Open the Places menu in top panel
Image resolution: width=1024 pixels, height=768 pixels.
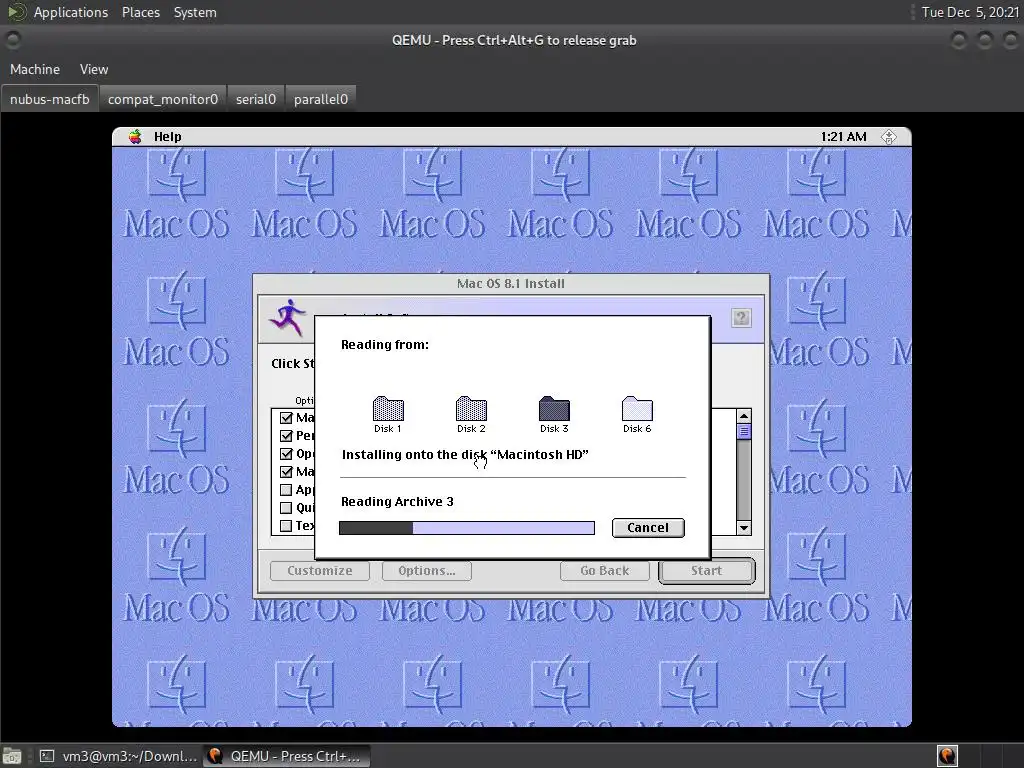coord(141,12)
